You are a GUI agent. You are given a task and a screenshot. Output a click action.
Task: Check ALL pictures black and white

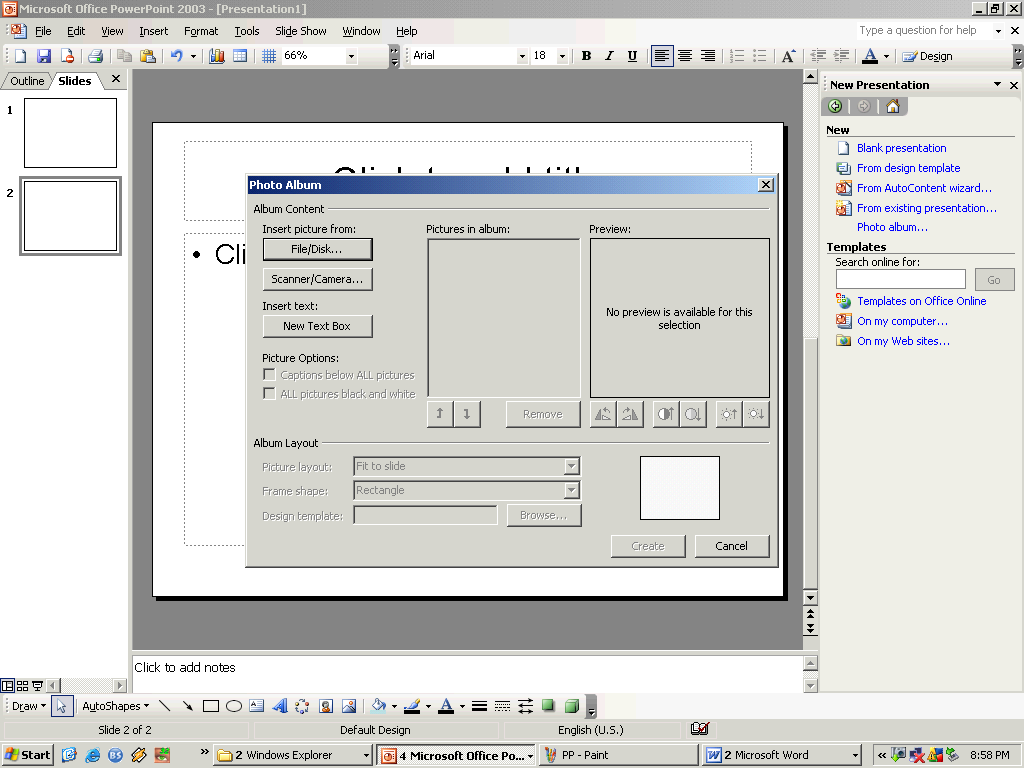[269, 393]
